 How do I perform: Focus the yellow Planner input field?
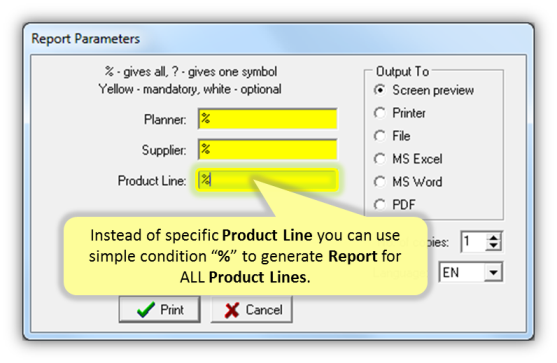pyautogui.click(x=267, y=119)
